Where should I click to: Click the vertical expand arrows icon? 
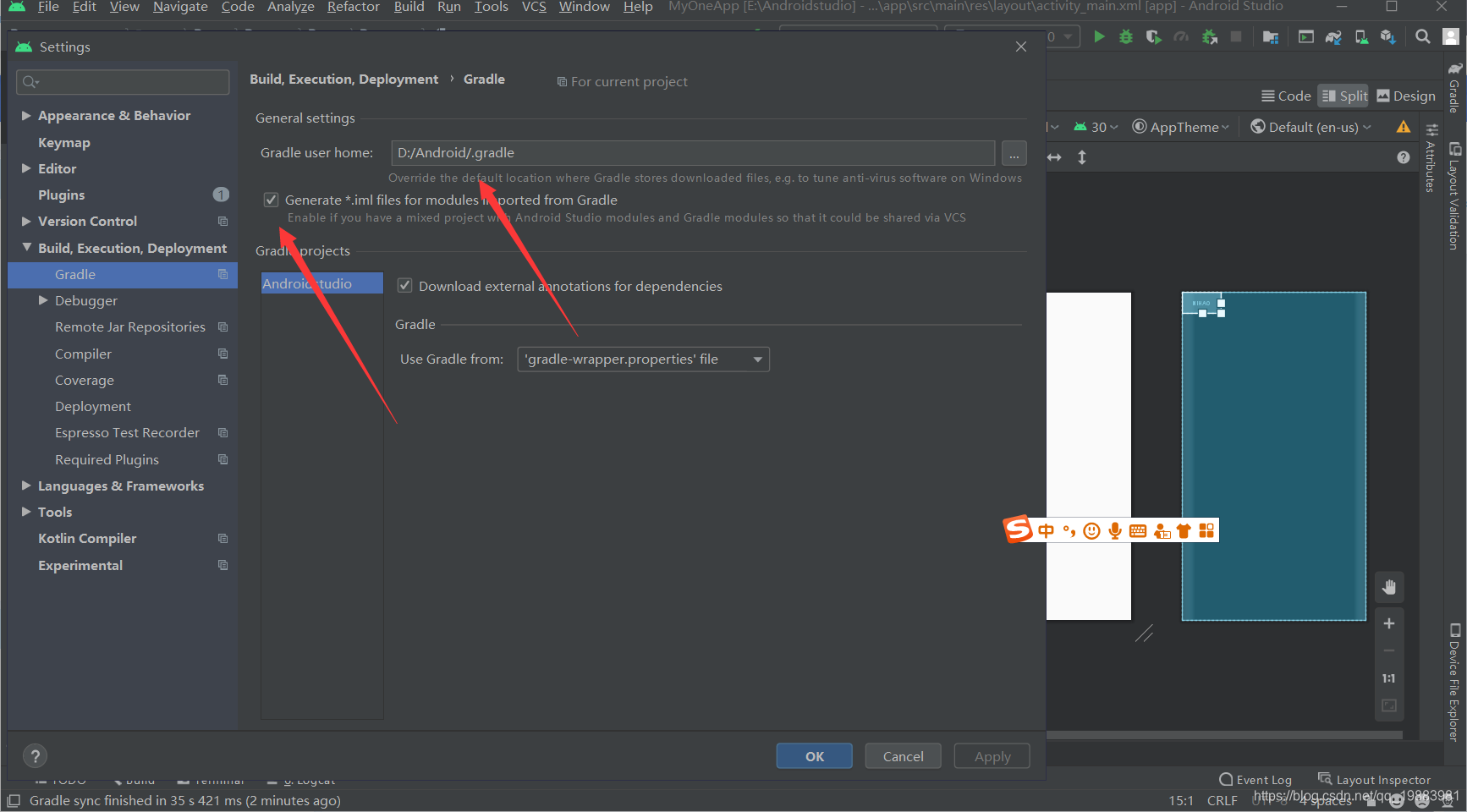[x=1082, y=157]
